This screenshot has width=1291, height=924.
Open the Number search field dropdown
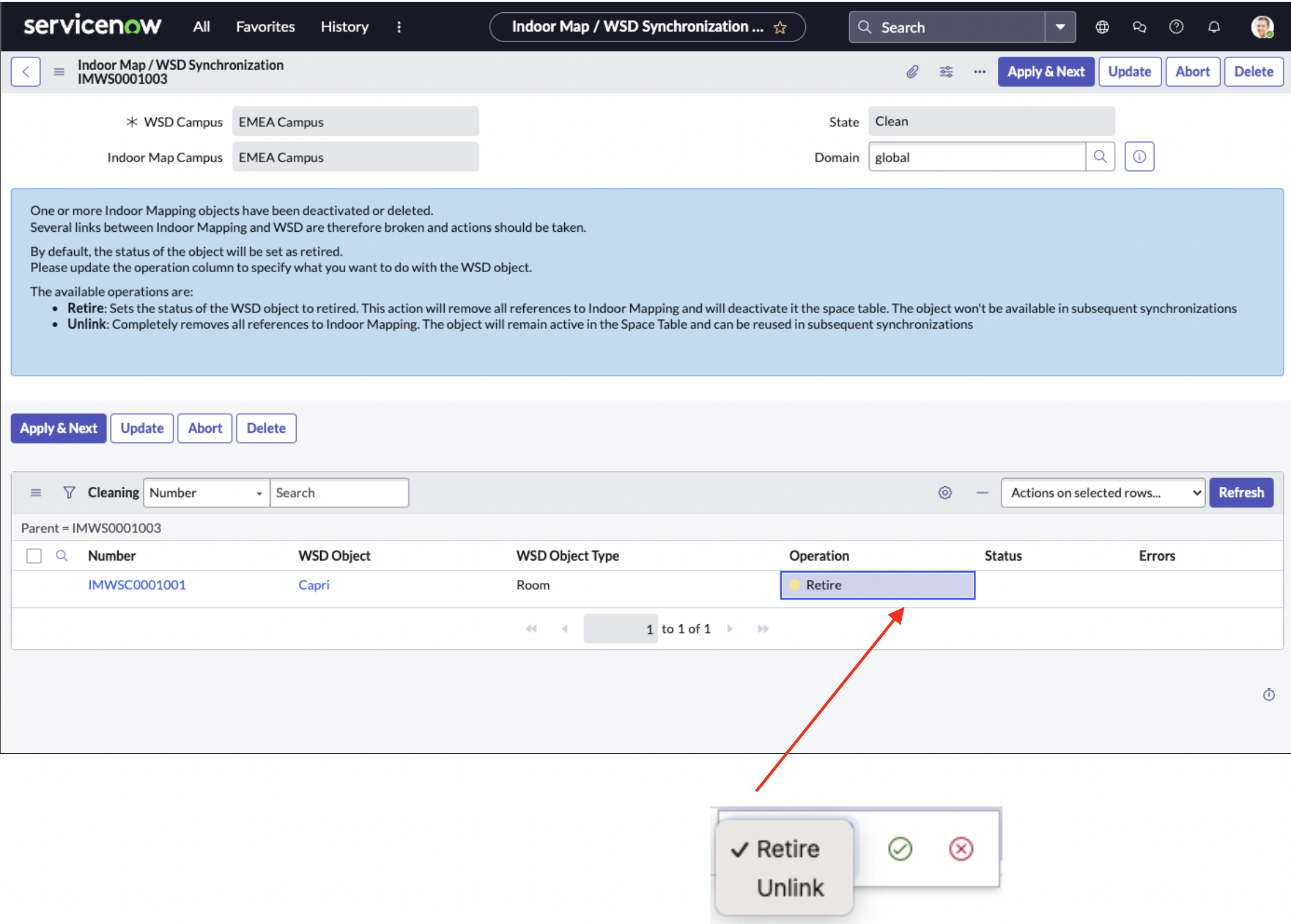(207, 493)
